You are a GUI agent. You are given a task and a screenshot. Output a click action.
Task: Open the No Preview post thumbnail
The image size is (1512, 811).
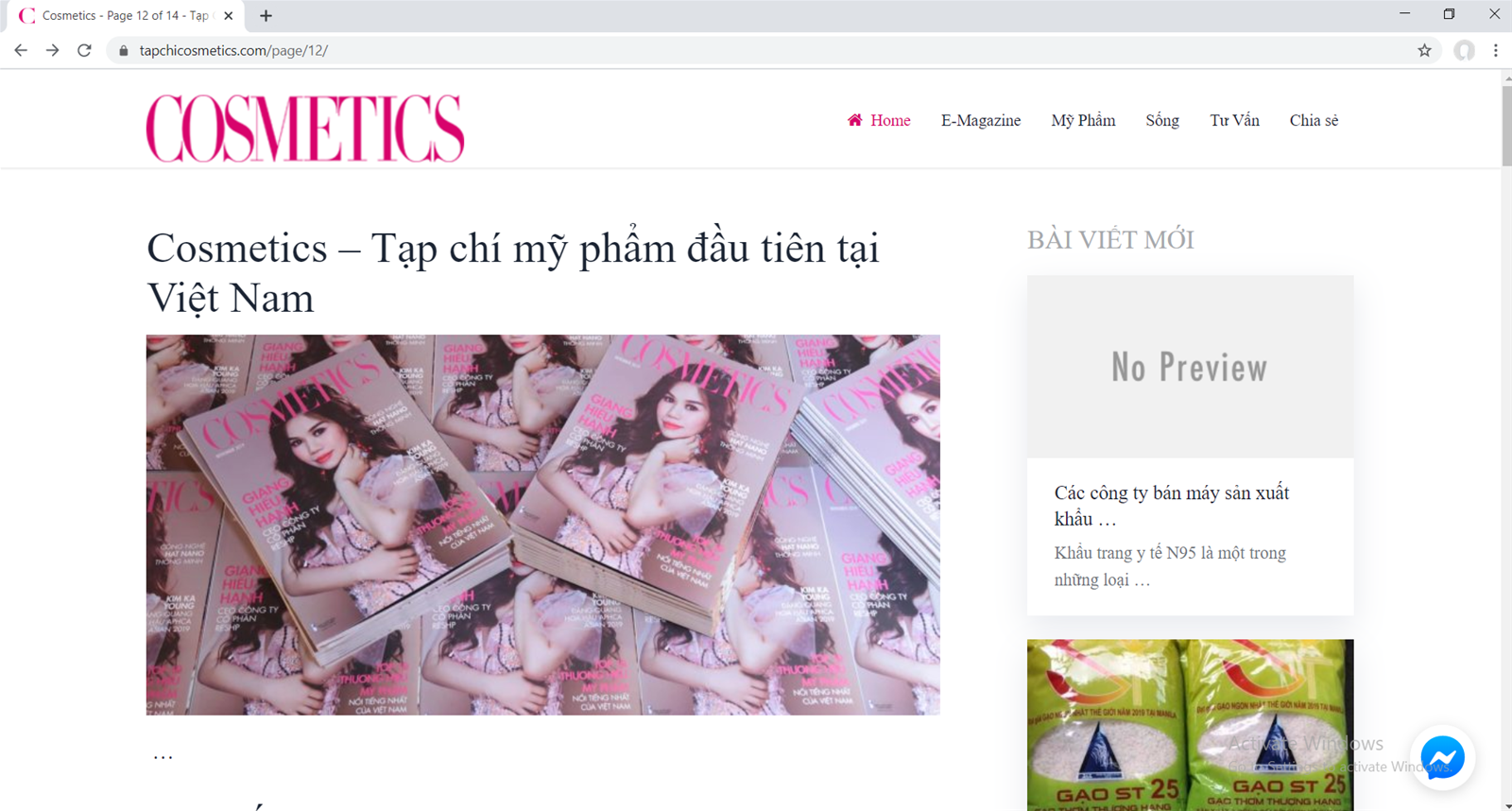(1190, 367)
